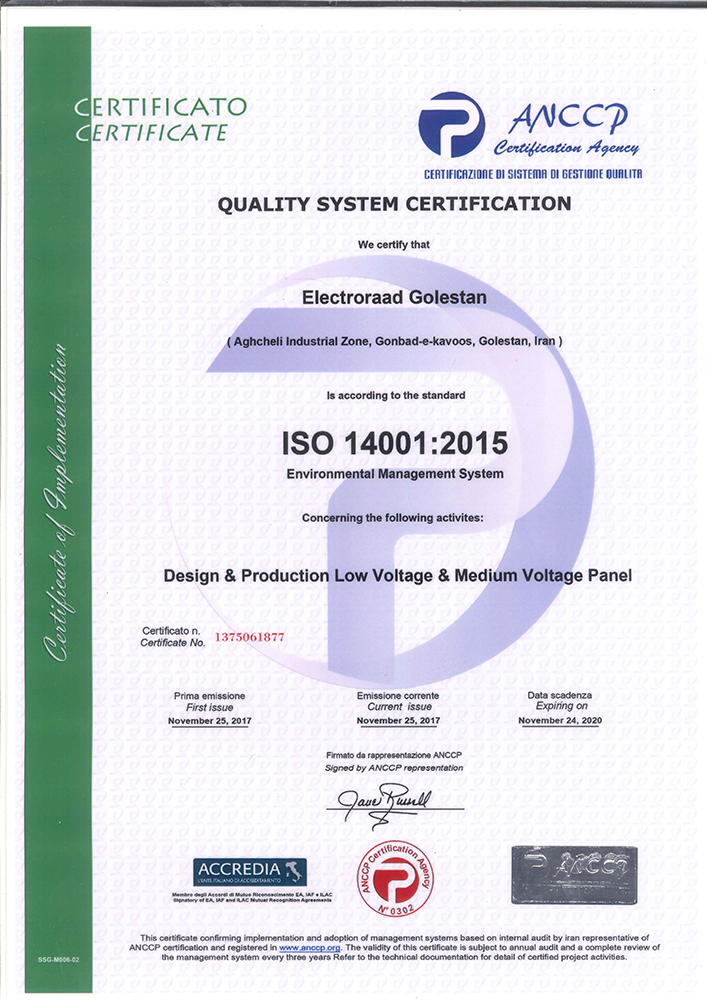Image resolution: width=707 pixels, height=1000 pixels.
Task: Click the ACCREDIA logo badge
Action: (x=250, y=872)
